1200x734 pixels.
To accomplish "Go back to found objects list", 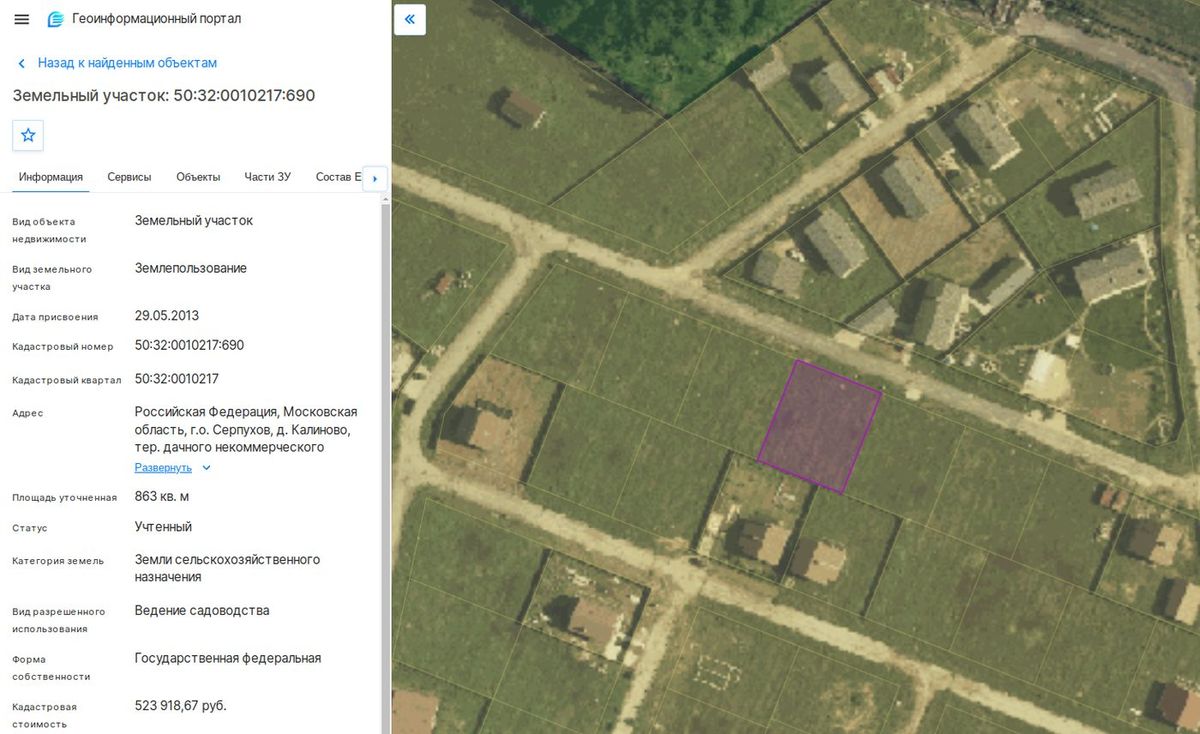I will click(127, 63).
